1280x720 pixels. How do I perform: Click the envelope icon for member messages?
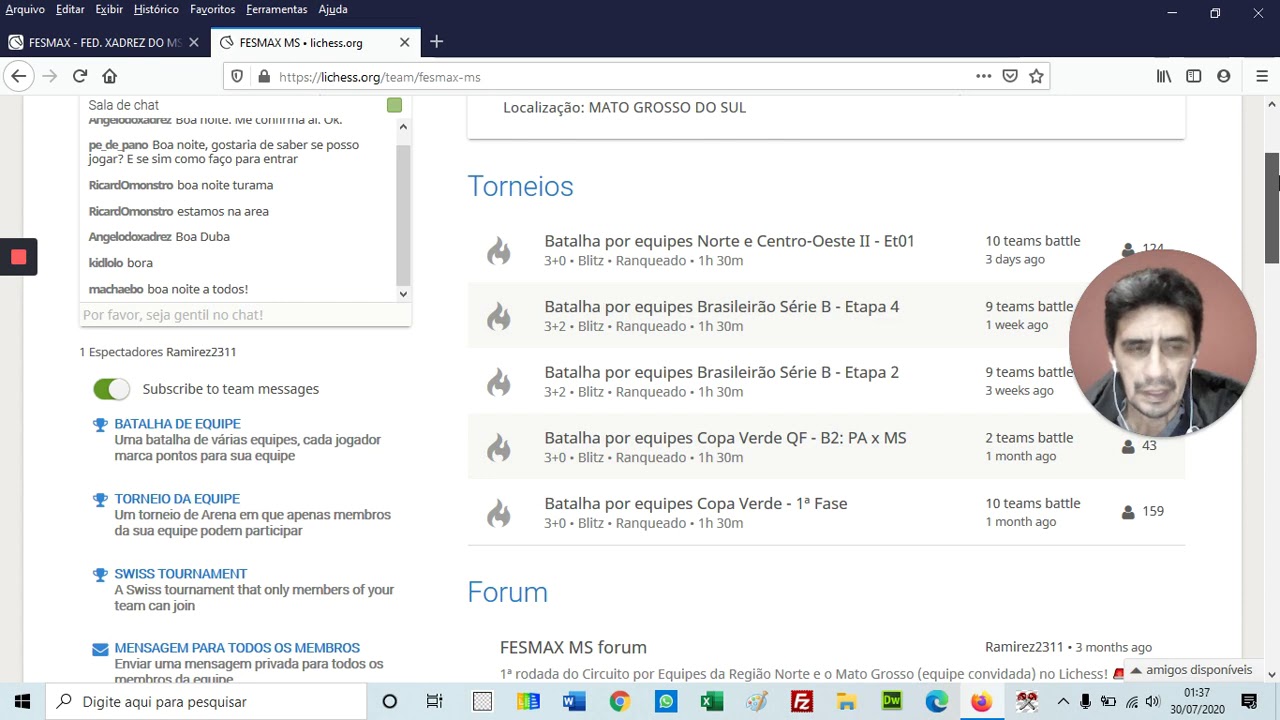(x=100, y=649)
